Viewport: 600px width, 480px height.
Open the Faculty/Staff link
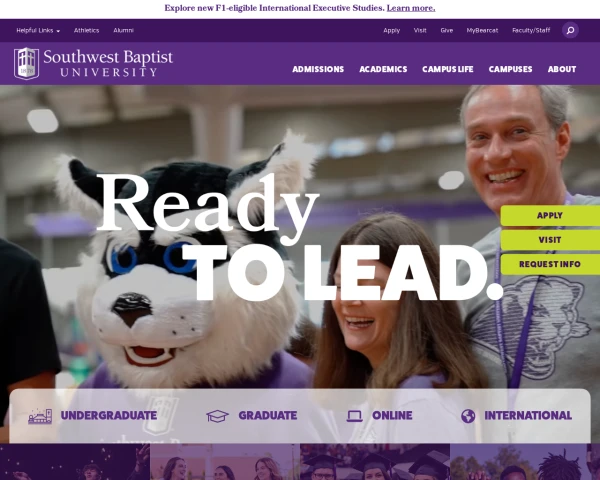(x=531, y=30)
